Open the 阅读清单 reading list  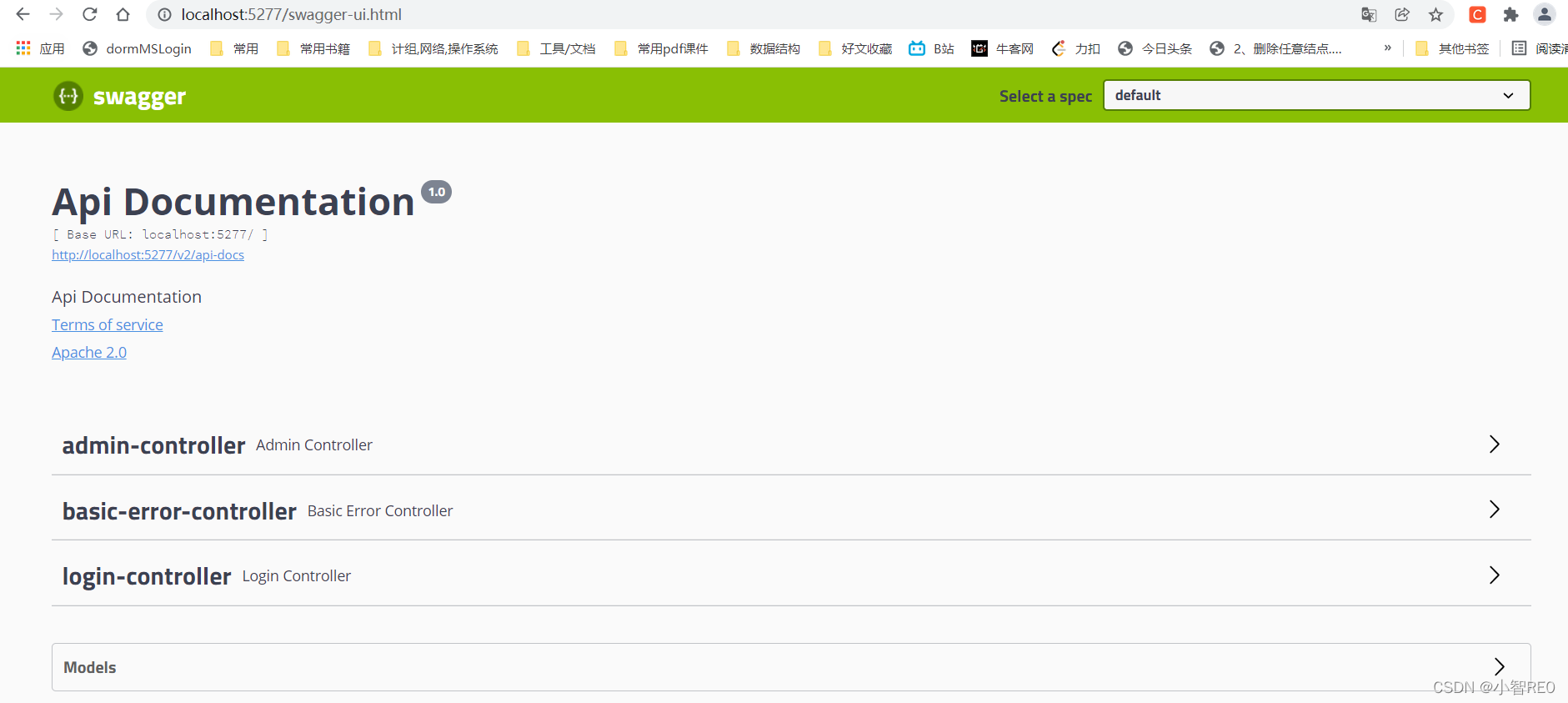pyautogui.click(x=1540, y=48)
